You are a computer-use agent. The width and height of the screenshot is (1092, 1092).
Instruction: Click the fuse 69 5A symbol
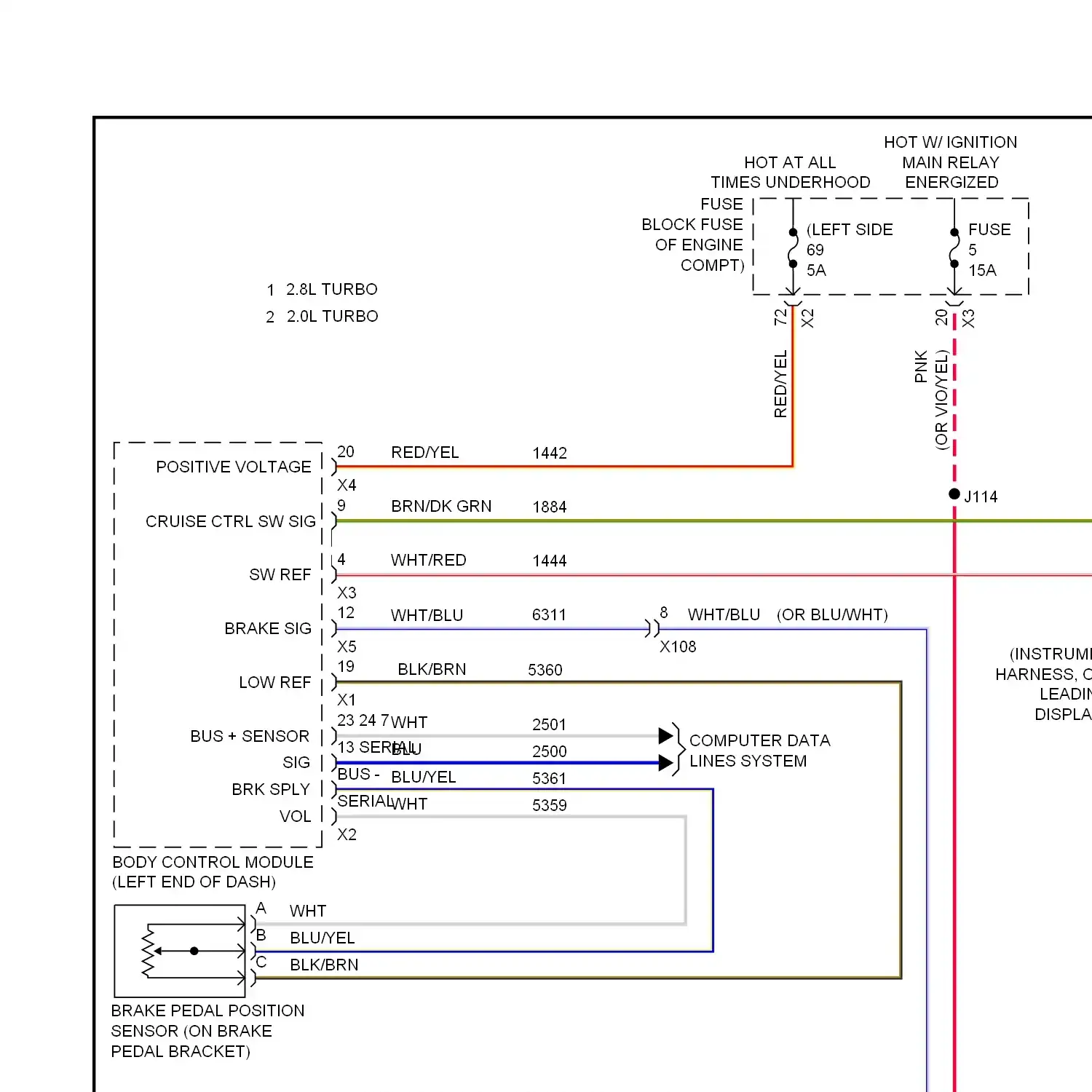pos(793,248)
